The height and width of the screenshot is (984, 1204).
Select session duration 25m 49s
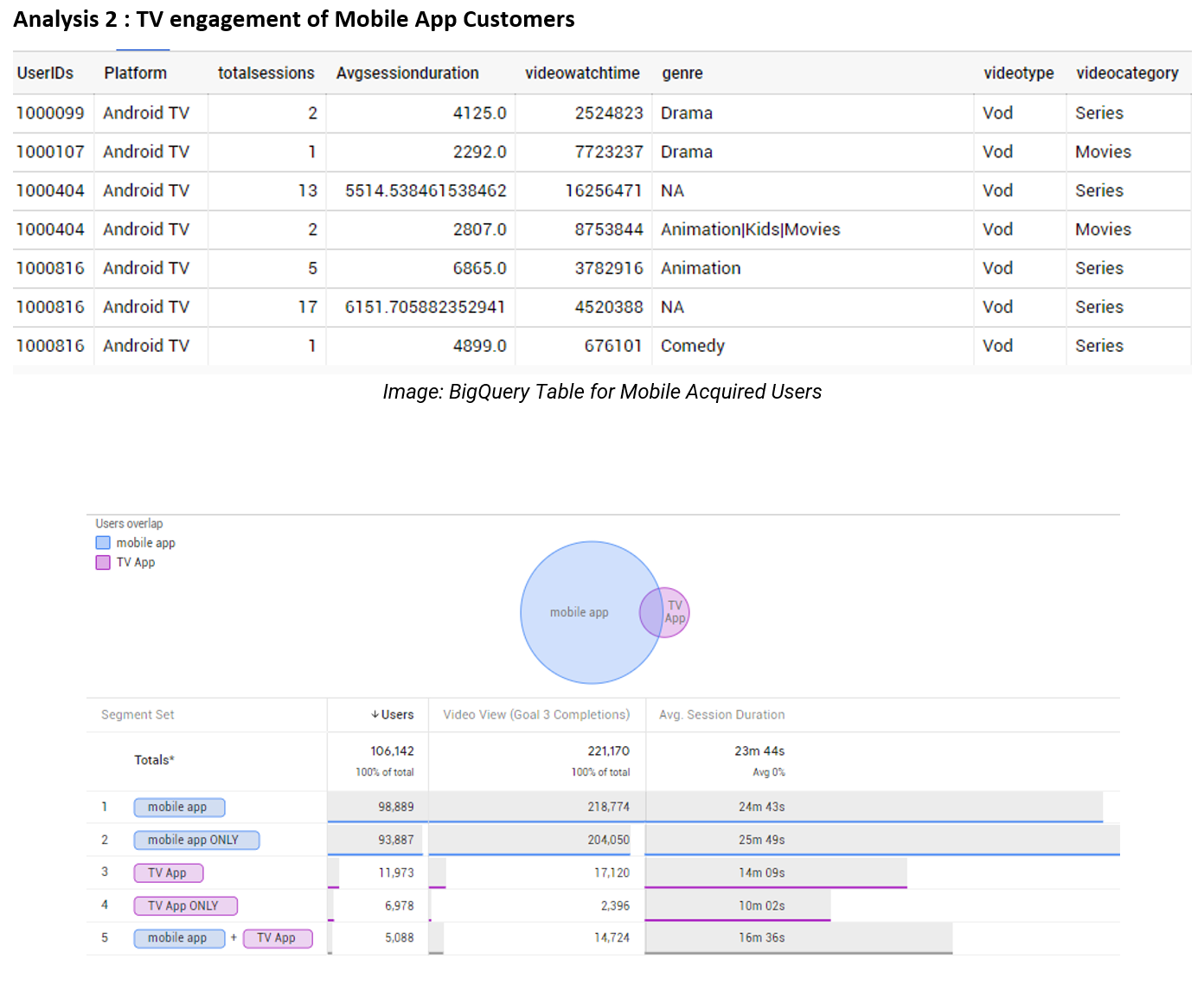(762, 840)
